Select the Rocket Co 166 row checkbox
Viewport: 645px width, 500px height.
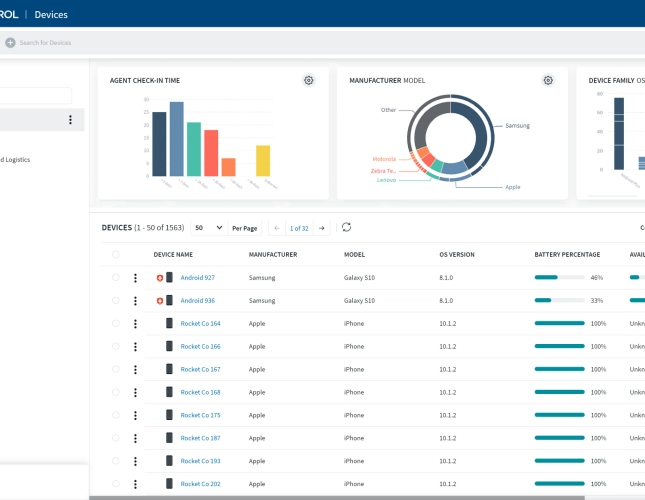pyautogui.click(x=116, y=346)
